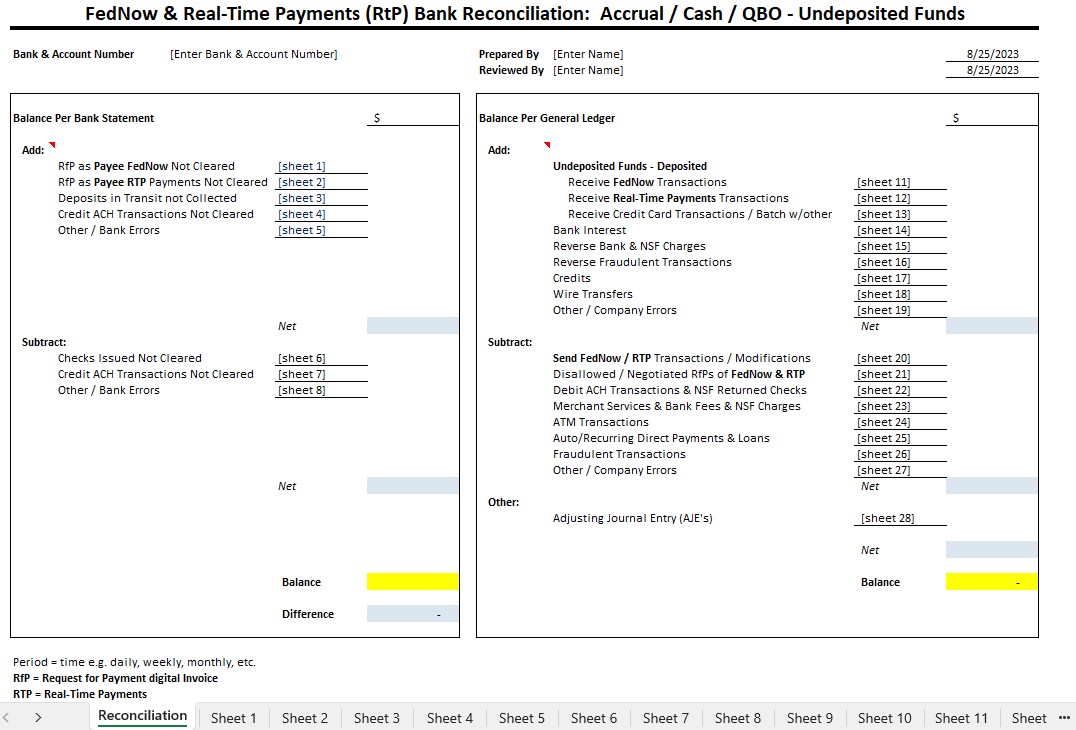Click the 'Wire Transfers' label

(x=593, y=294)
